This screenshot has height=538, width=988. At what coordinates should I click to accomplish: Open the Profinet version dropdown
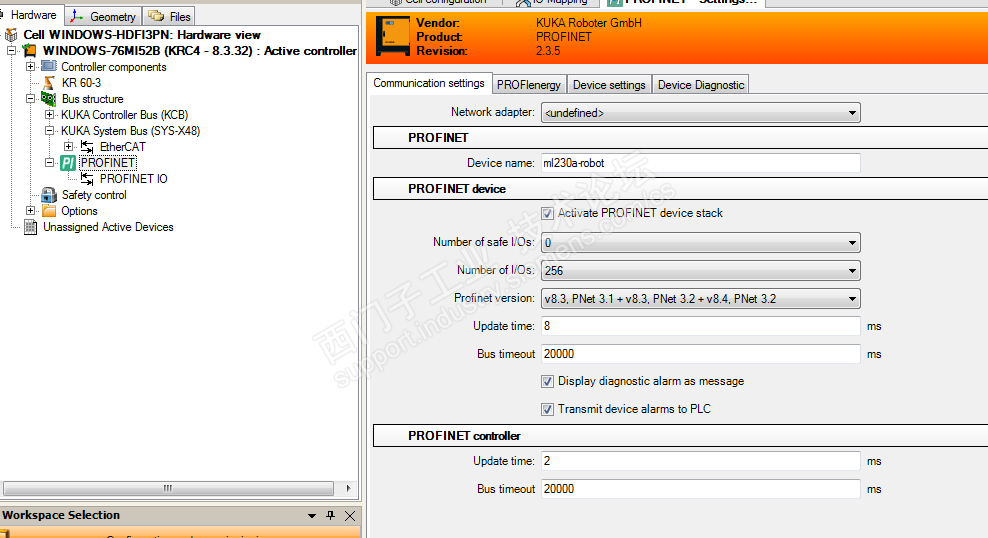click(852, 299)
